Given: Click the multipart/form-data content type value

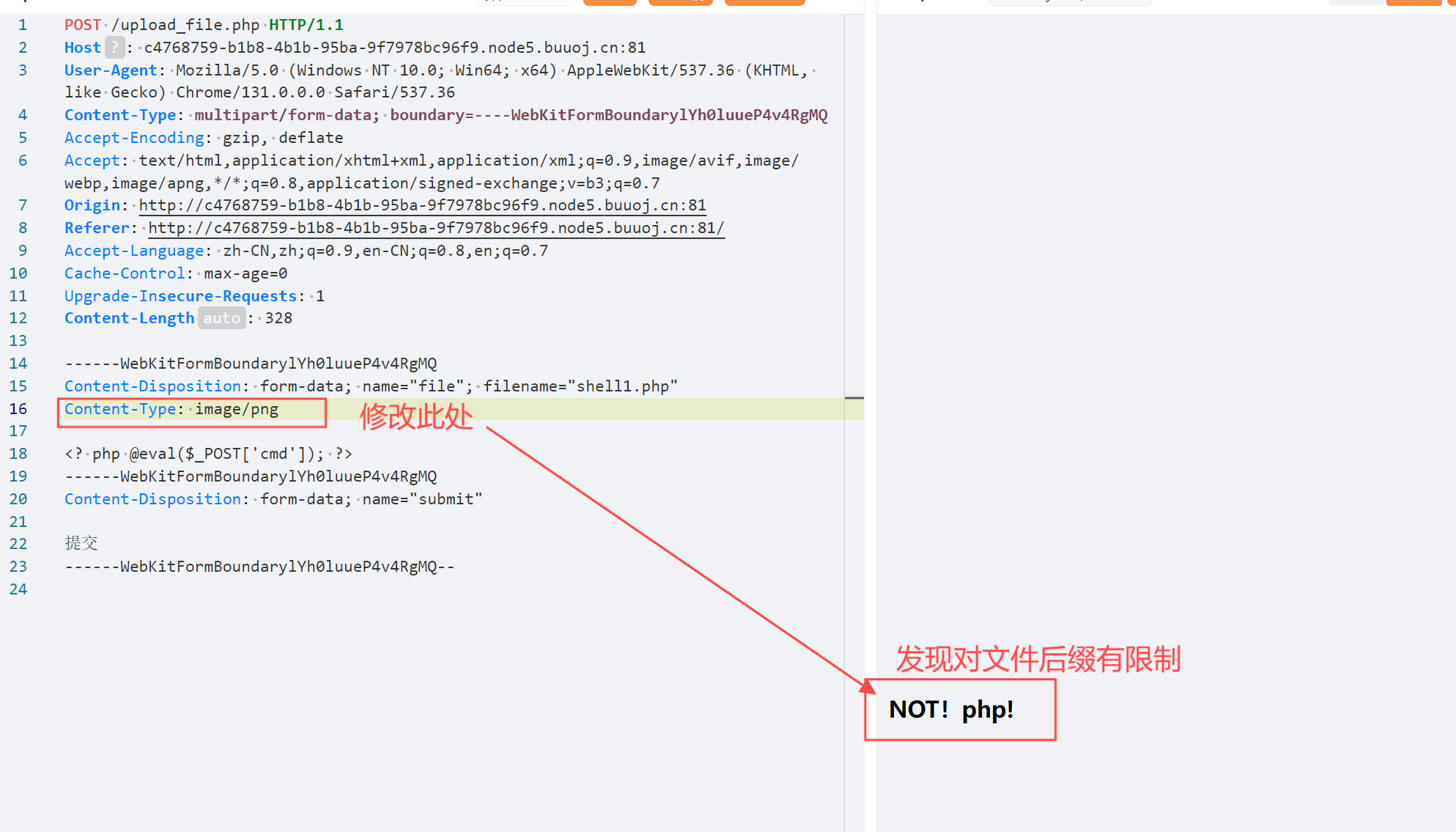Looking at the screenshot, I should tap(286, 115).
